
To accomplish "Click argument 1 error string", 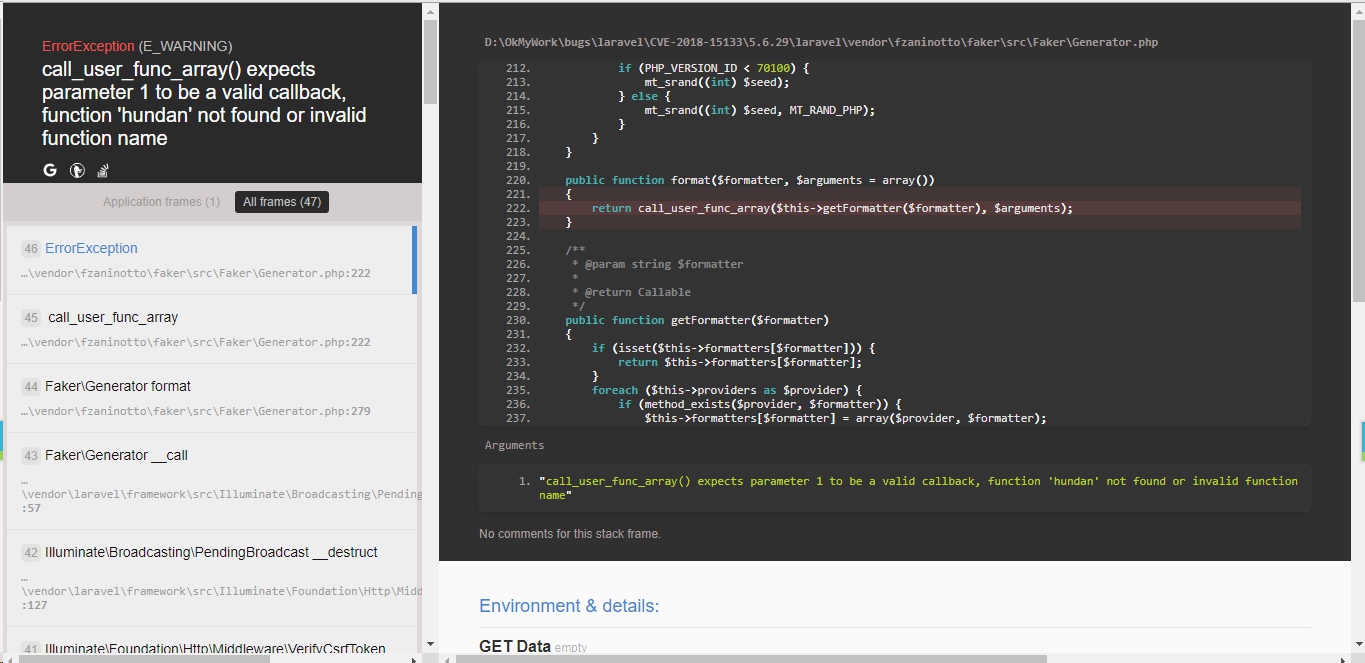I will coord(918,488).
